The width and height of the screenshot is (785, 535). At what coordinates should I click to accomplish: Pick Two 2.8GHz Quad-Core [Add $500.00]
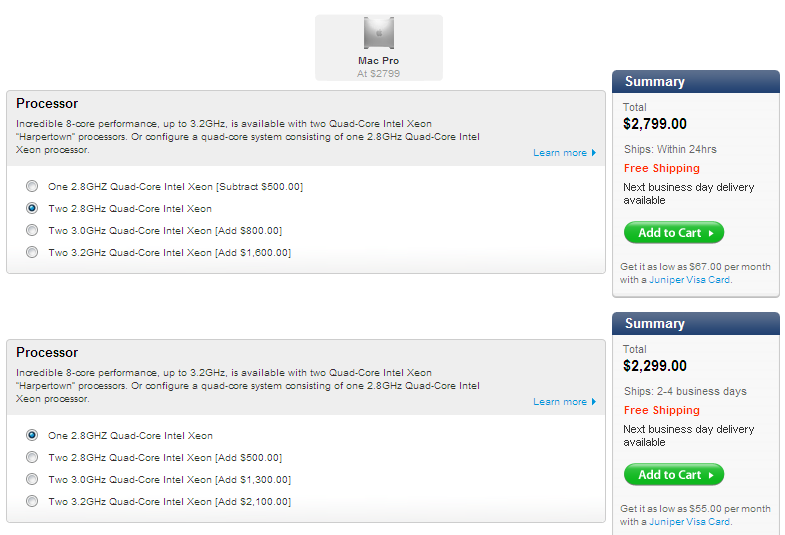[32, 457]
